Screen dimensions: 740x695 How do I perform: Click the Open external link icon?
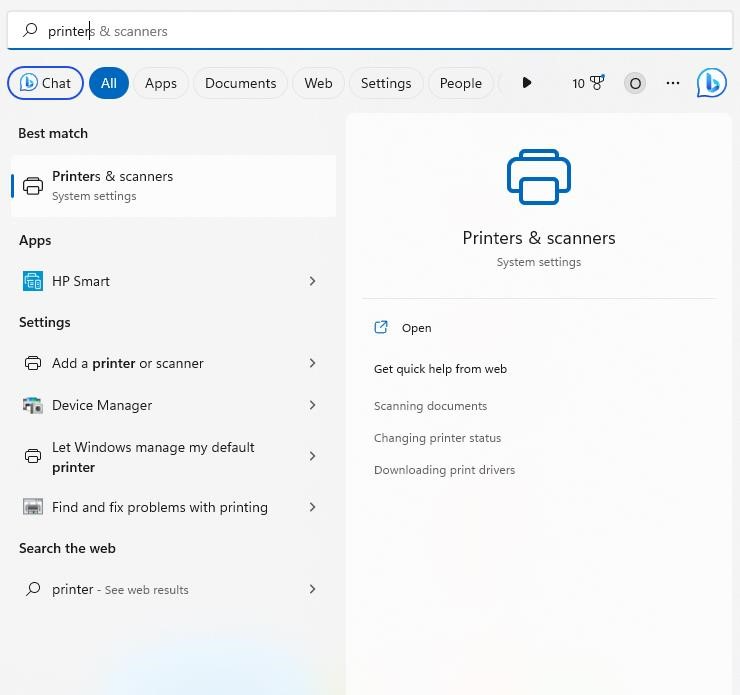pyautogui.click(x=381, y=327)
